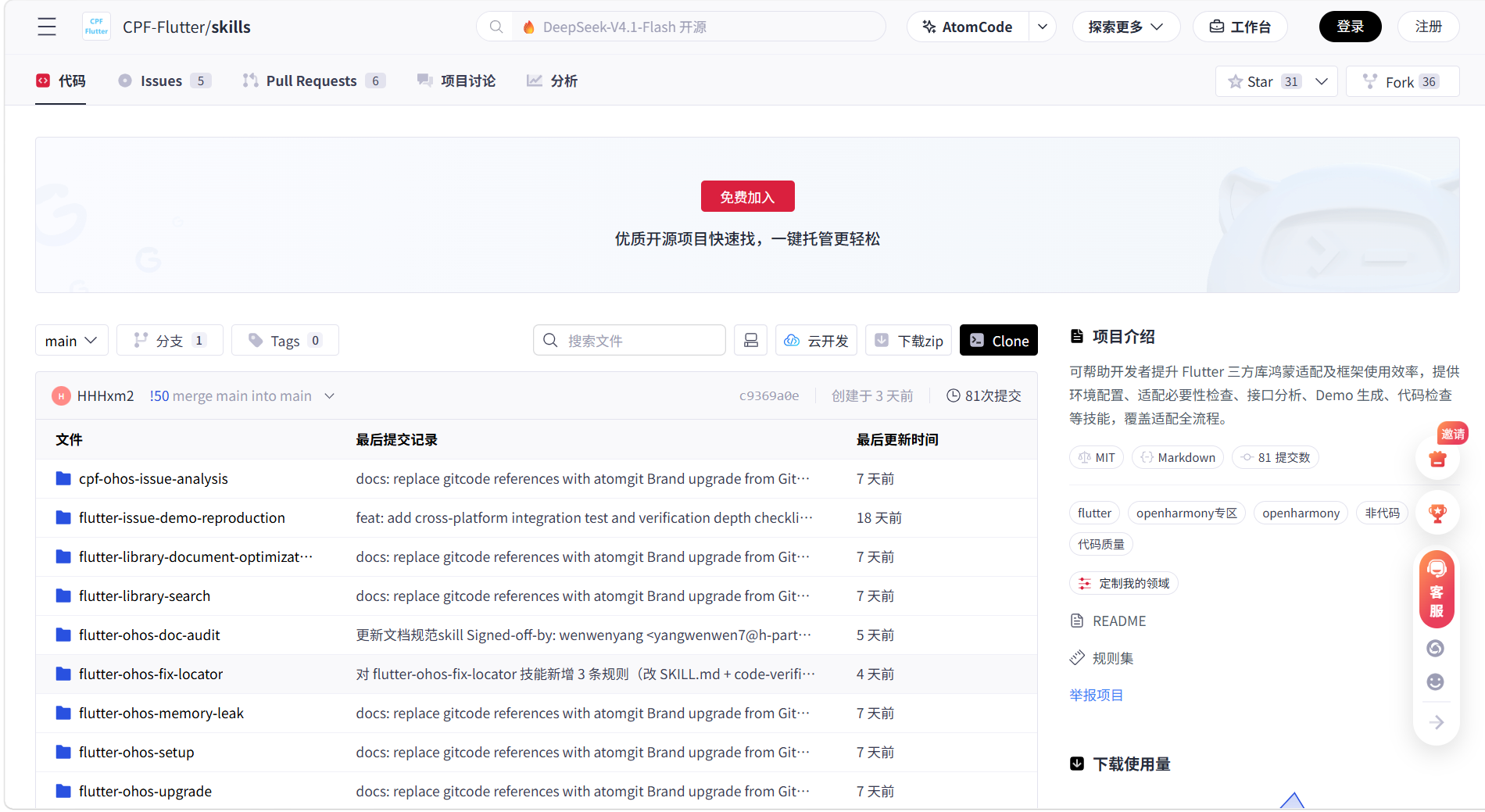Select the 非代码 topic tag

[x=1382, y=513]
